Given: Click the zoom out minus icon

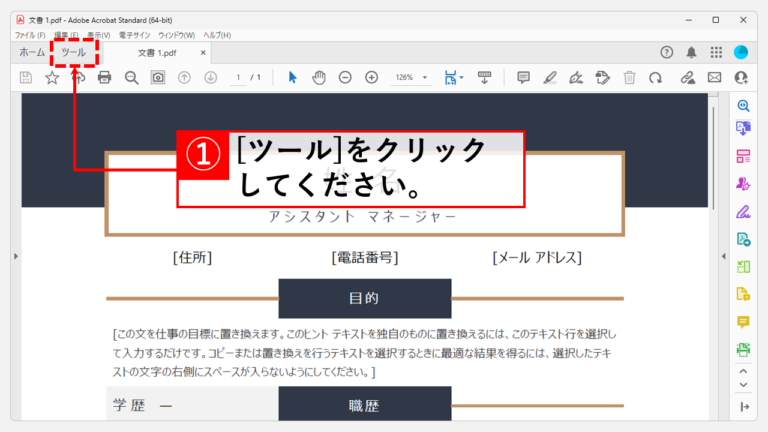Looking at the screenshot, I should pyautogui.click(x=345, y=77).
